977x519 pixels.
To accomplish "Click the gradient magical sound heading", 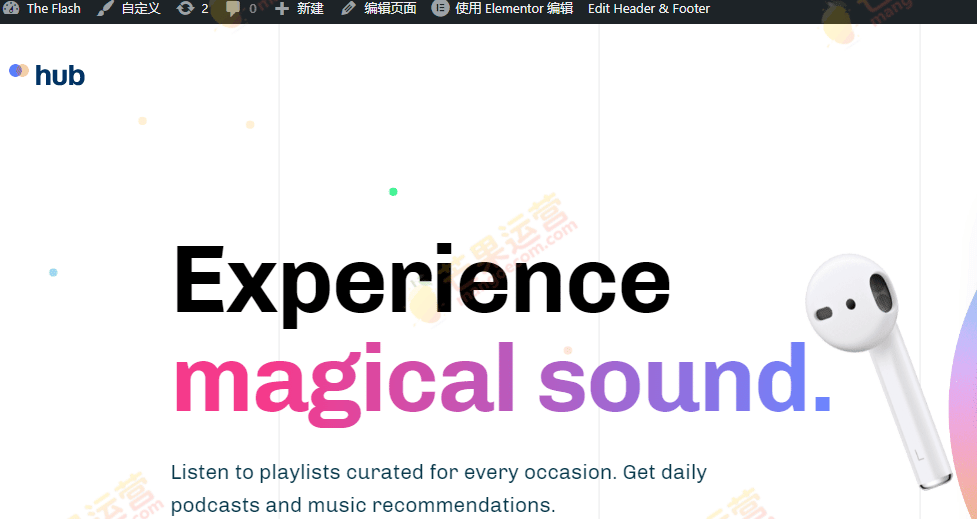I will [501, 379].
